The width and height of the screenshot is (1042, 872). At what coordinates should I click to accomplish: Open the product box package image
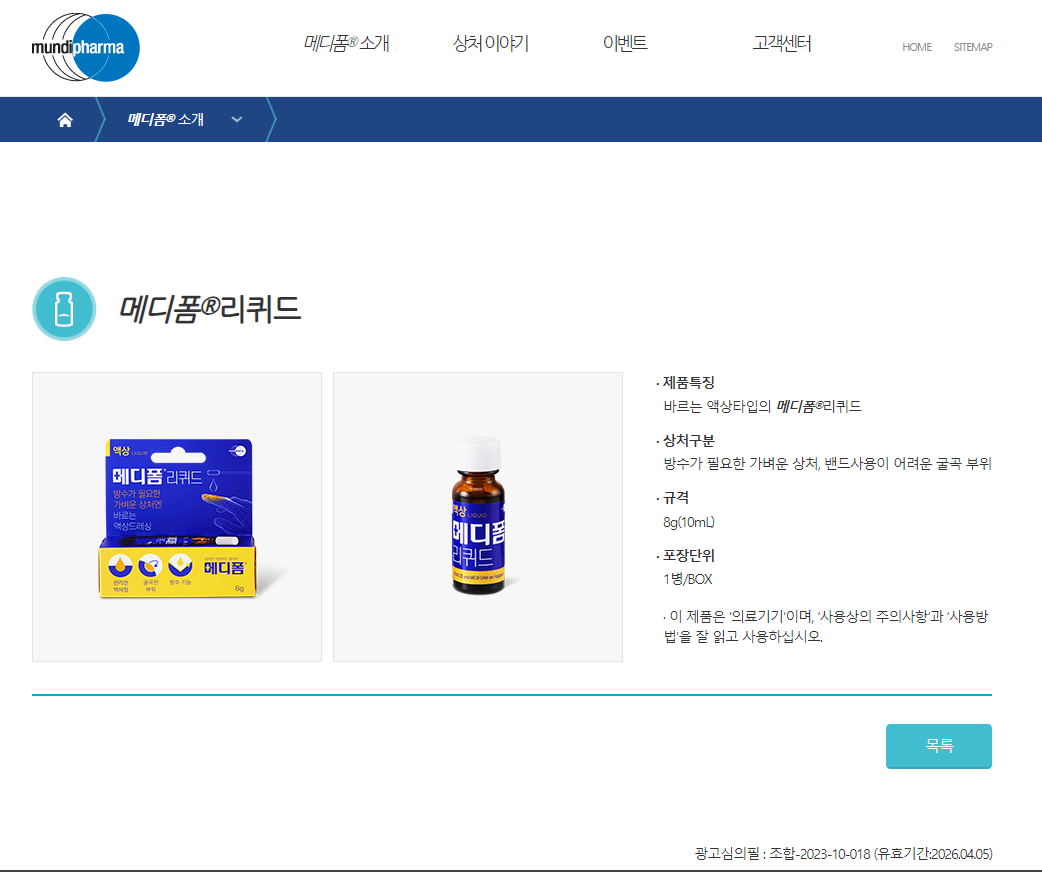point(177,517)
